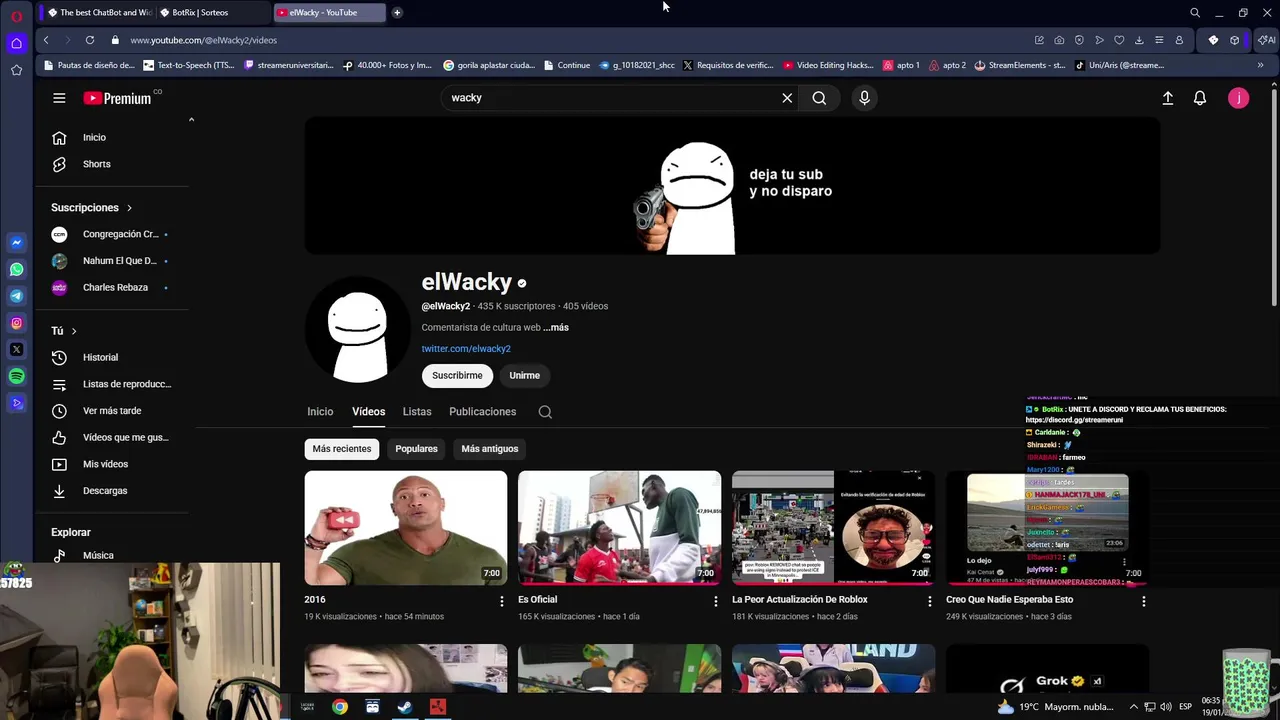This screenshot has height=720, width=1280.
Task: Click the Opera snapshot camera icon
Action: (1059, 40)
